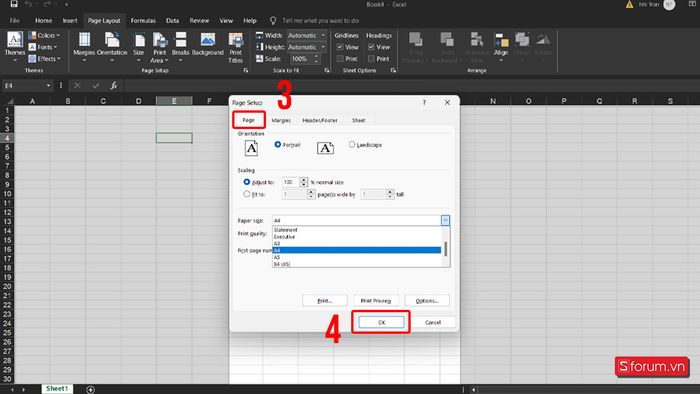
Task: Click the Tell me lightbulb search box
Action: 315,21
